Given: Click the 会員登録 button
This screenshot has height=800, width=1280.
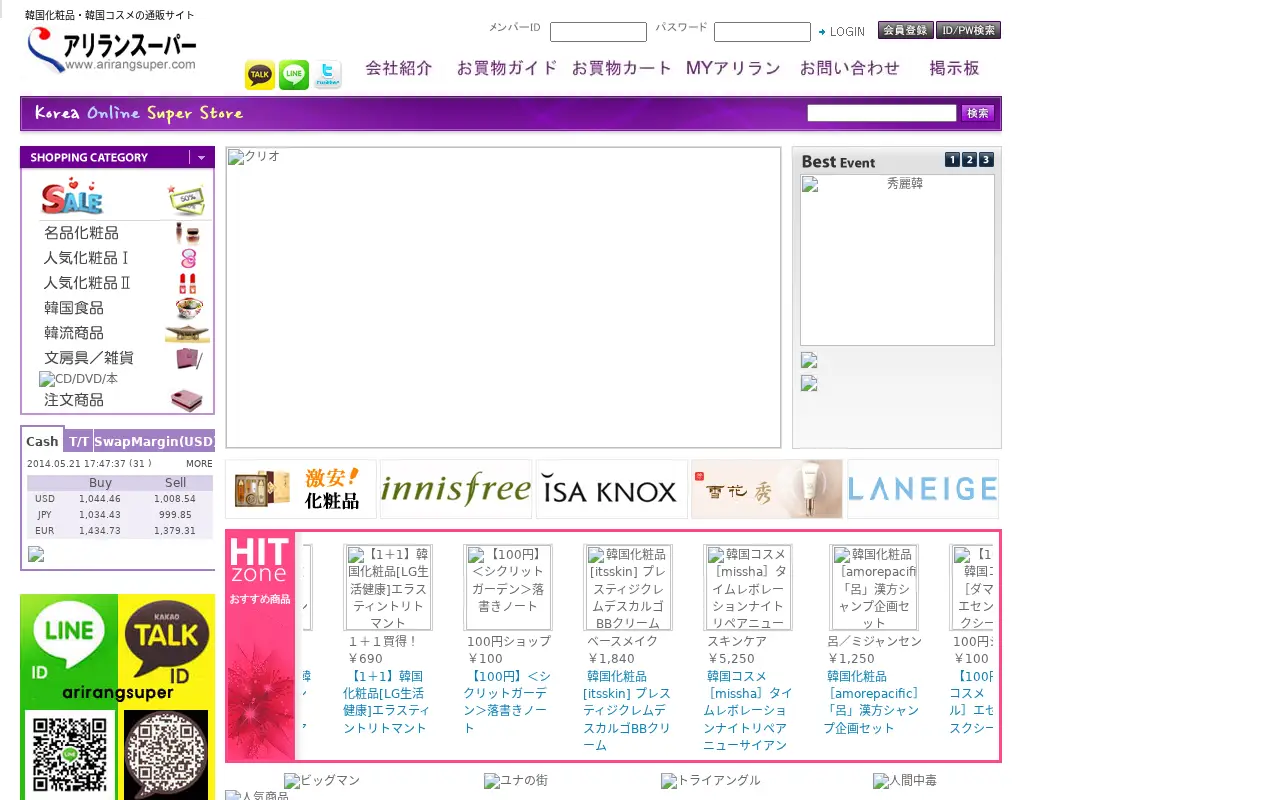Looking at the screenshot, I should pyautogui.click(x=906, y=30).
